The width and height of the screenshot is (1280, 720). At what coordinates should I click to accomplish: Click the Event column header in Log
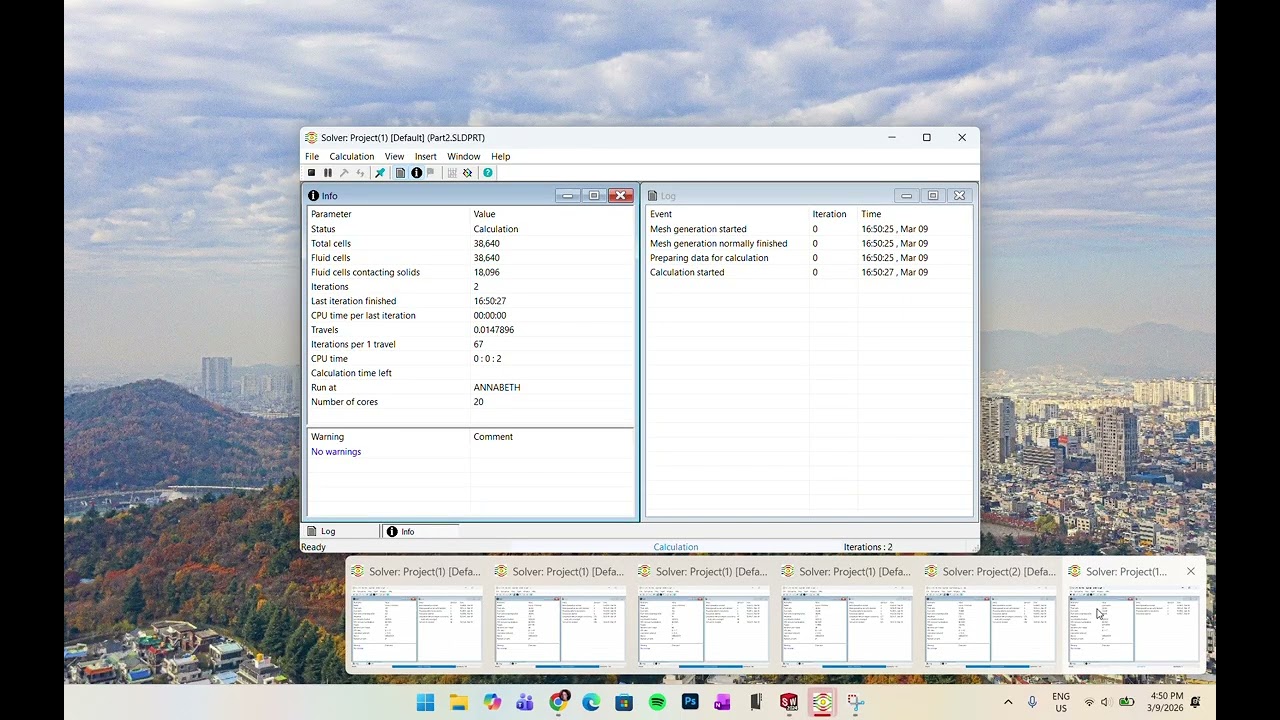point(727,214)
